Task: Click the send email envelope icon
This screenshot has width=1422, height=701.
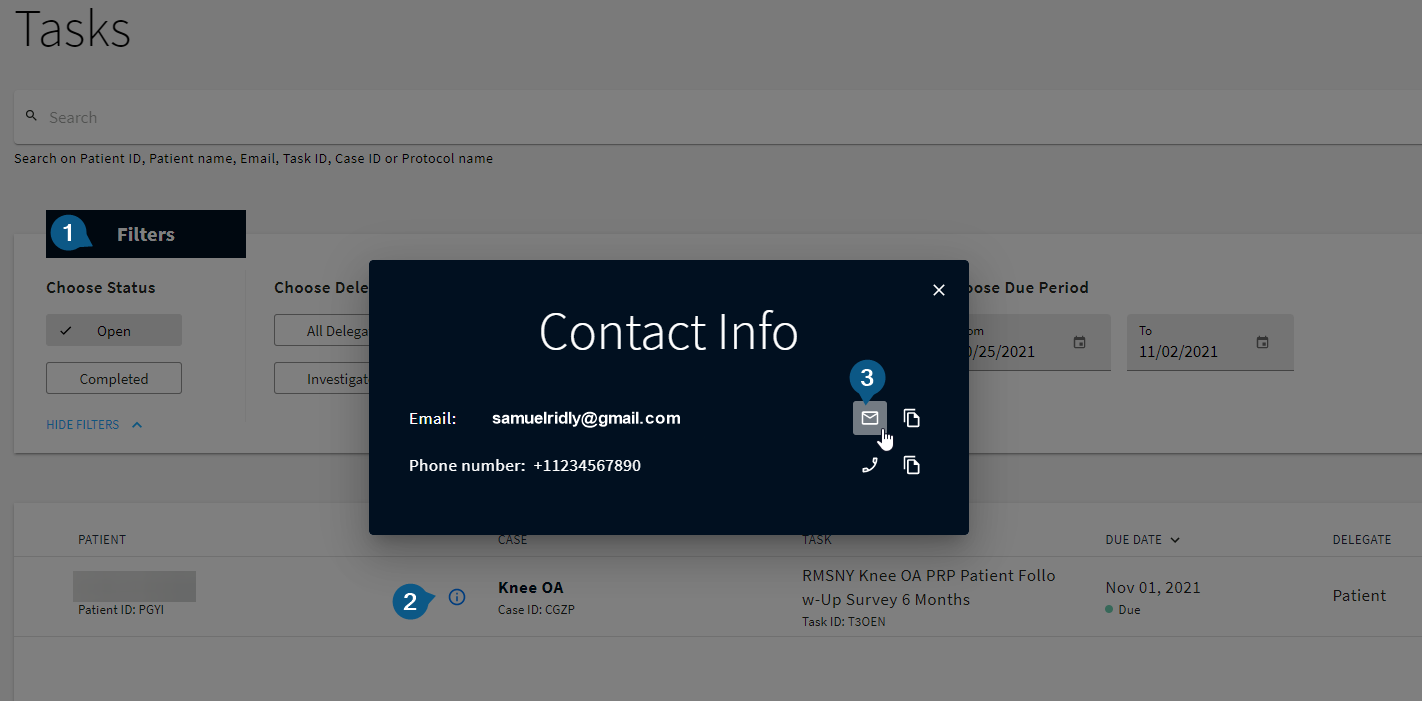Action: pyautogui.click(x=869, y=418)
